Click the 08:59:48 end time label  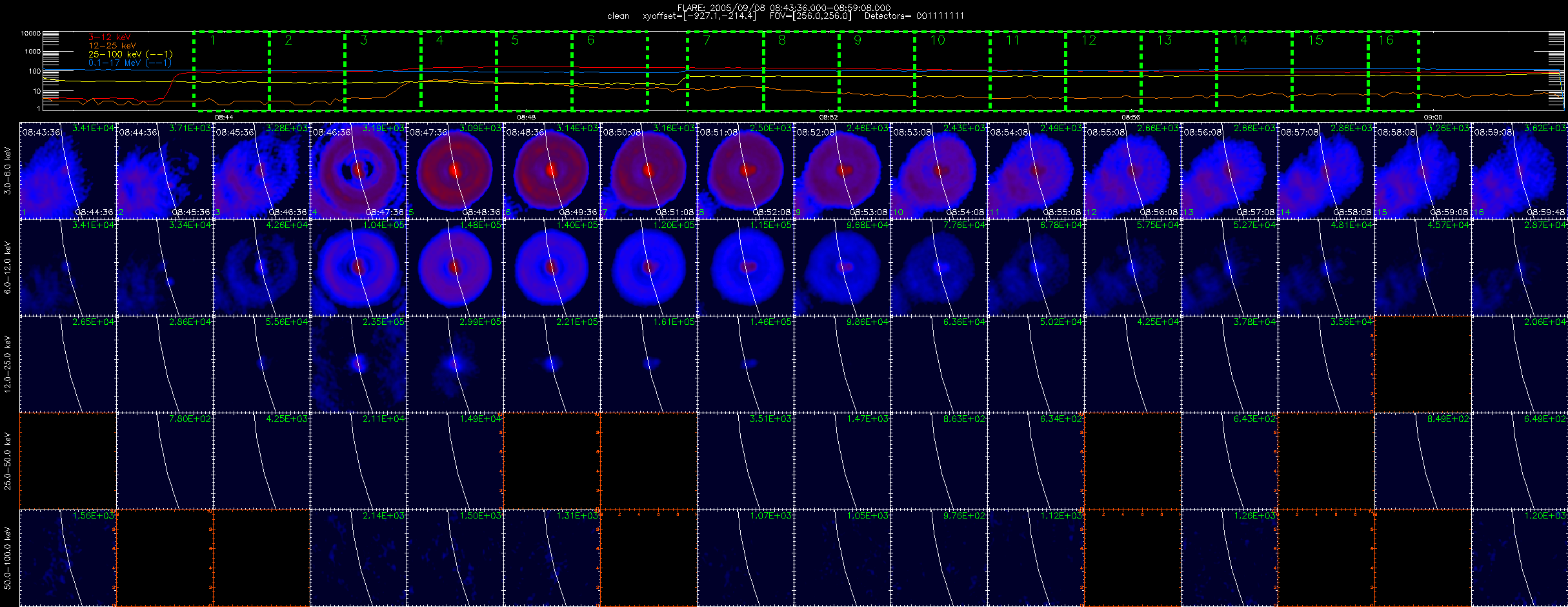(1547, 212)
